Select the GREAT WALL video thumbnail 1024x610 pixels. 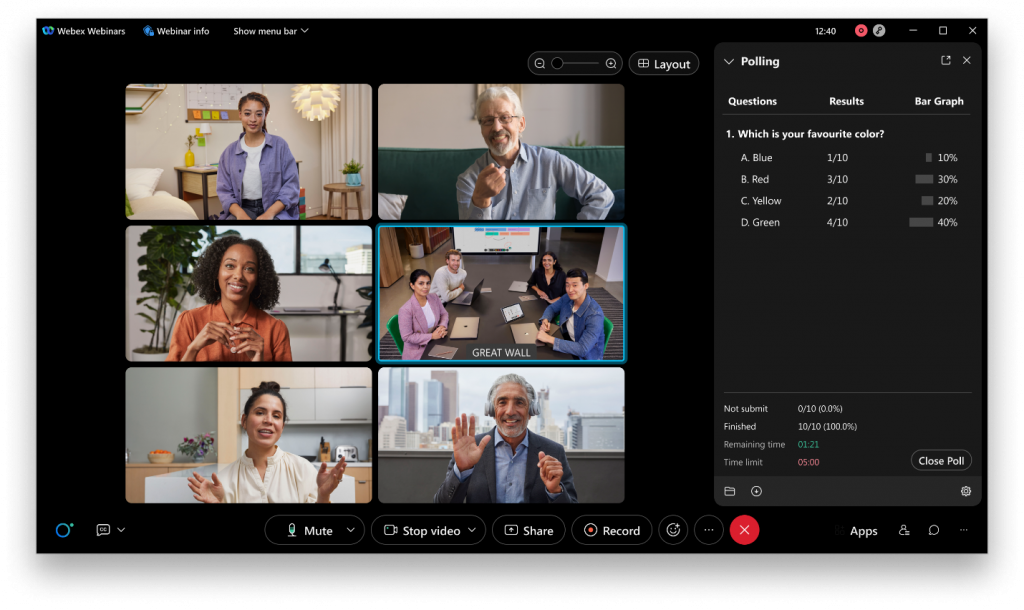coord(501,293)
